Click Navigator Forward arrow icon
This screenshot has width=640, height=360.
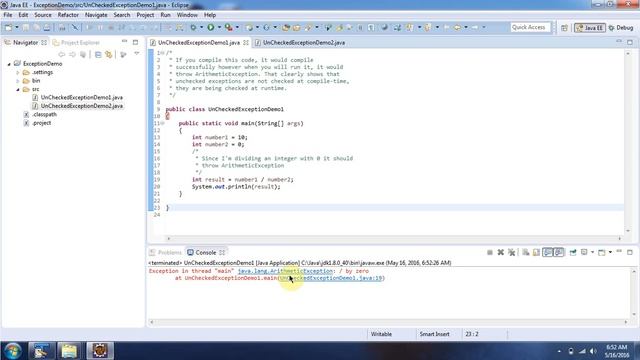pos(72,54)
